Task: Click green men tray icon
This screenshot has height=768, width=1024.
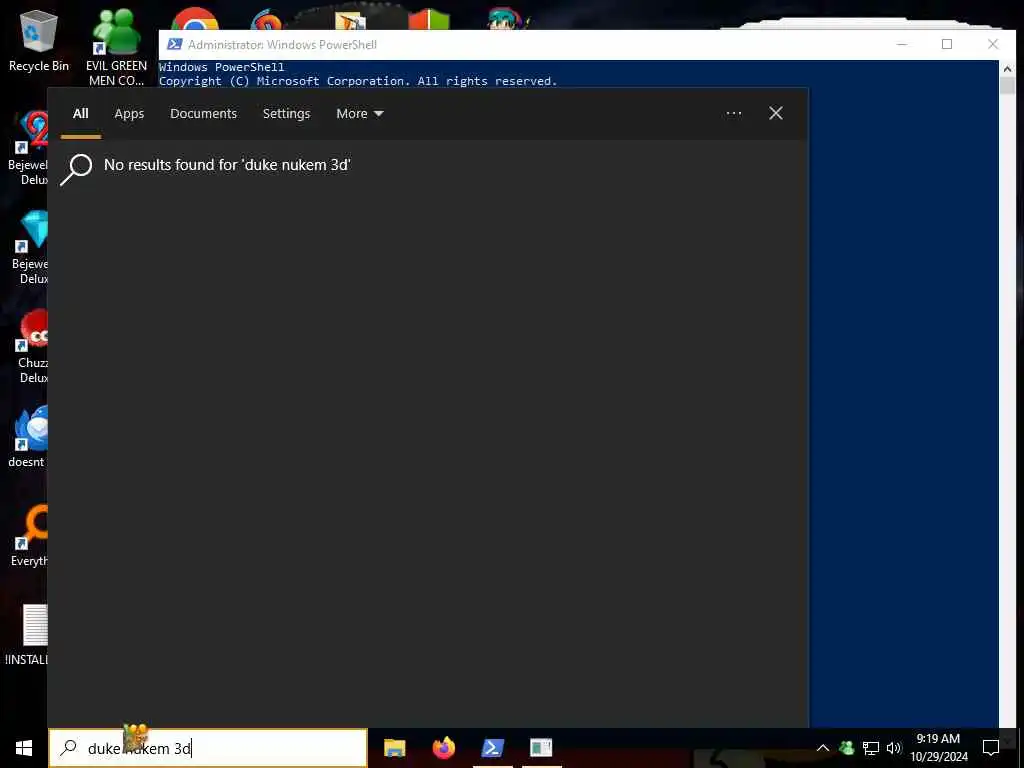Action: tap(846, 748)
